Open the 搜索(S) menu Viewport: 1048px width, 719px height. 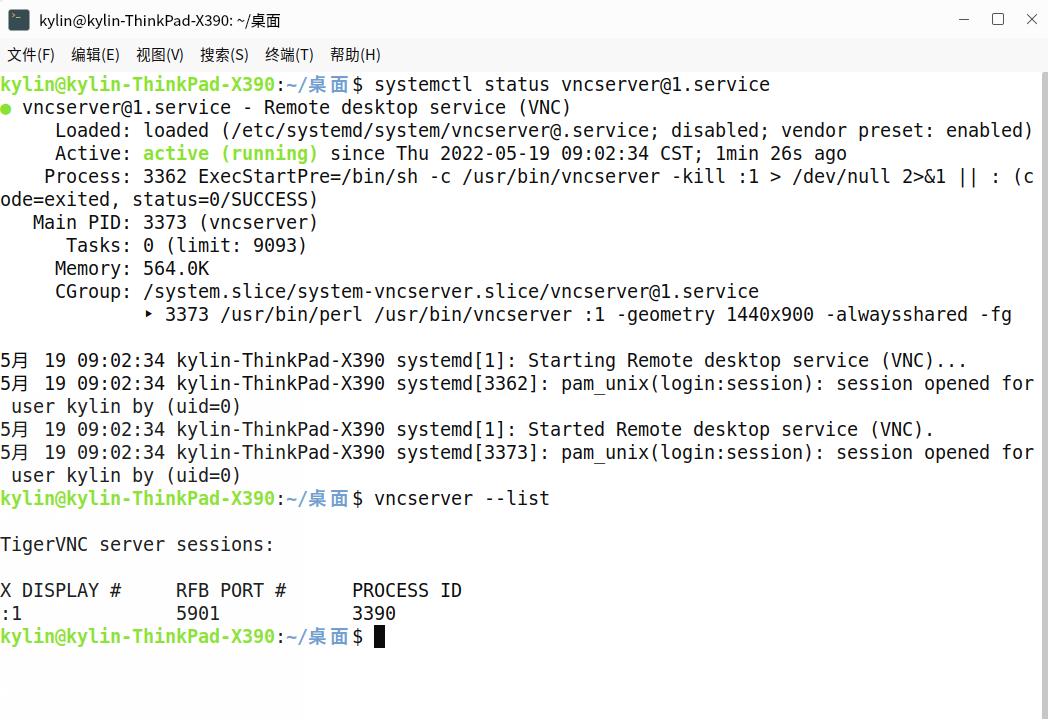(224, 55)
